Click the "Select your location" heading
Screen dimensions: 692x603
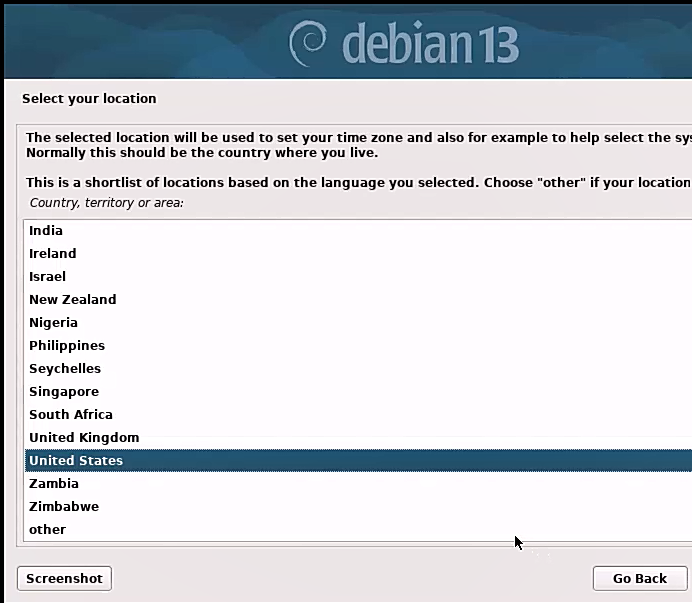(89, 99)
